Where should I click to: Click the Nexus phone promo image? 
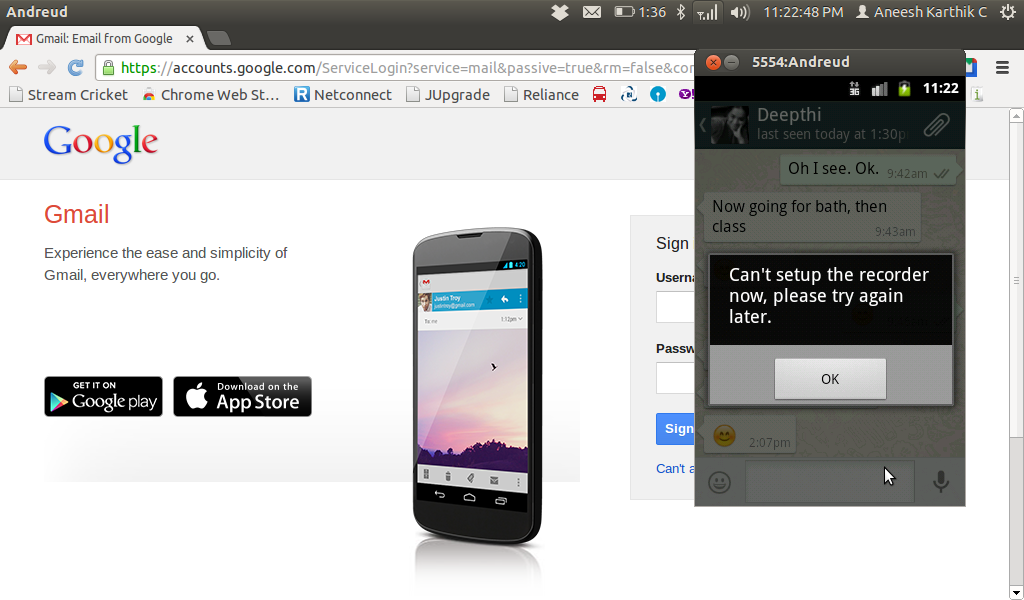(477, 385)
